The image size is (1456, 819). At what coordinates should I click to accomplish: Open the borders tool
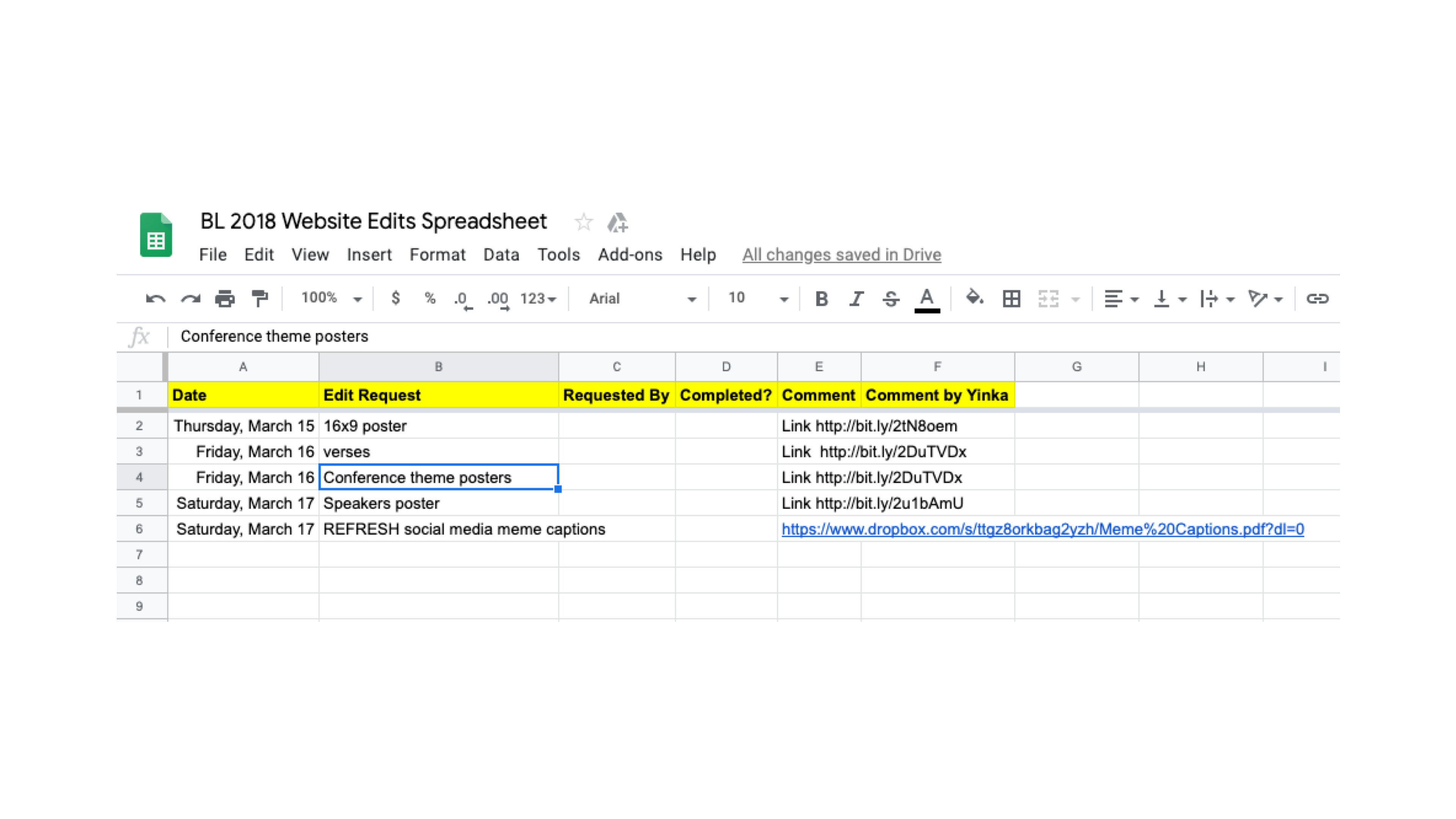pos(1011,298)
